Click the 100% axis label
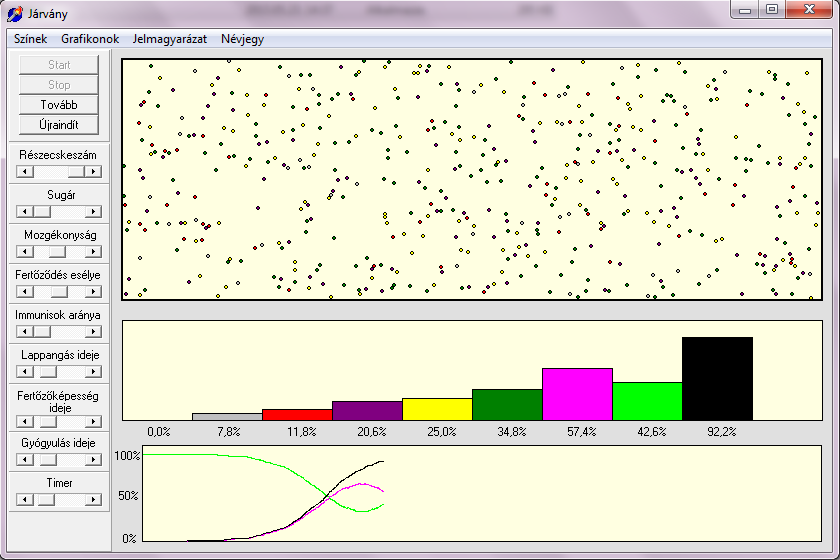This screenshot has width=840, height=560. tap(128, 456)
